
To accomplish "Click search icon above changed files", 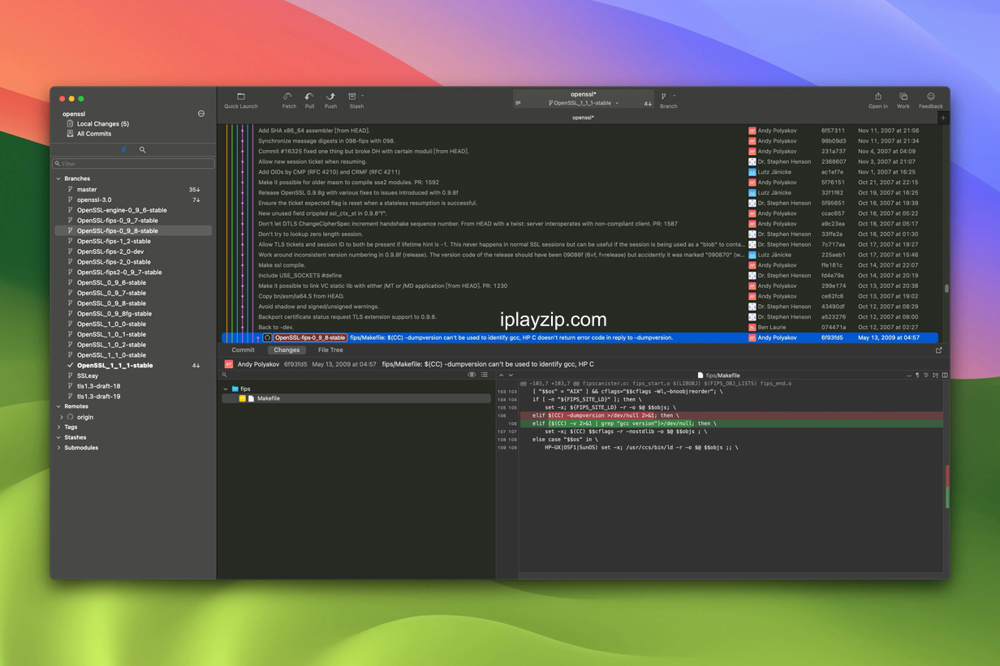I will pos(224,375).
